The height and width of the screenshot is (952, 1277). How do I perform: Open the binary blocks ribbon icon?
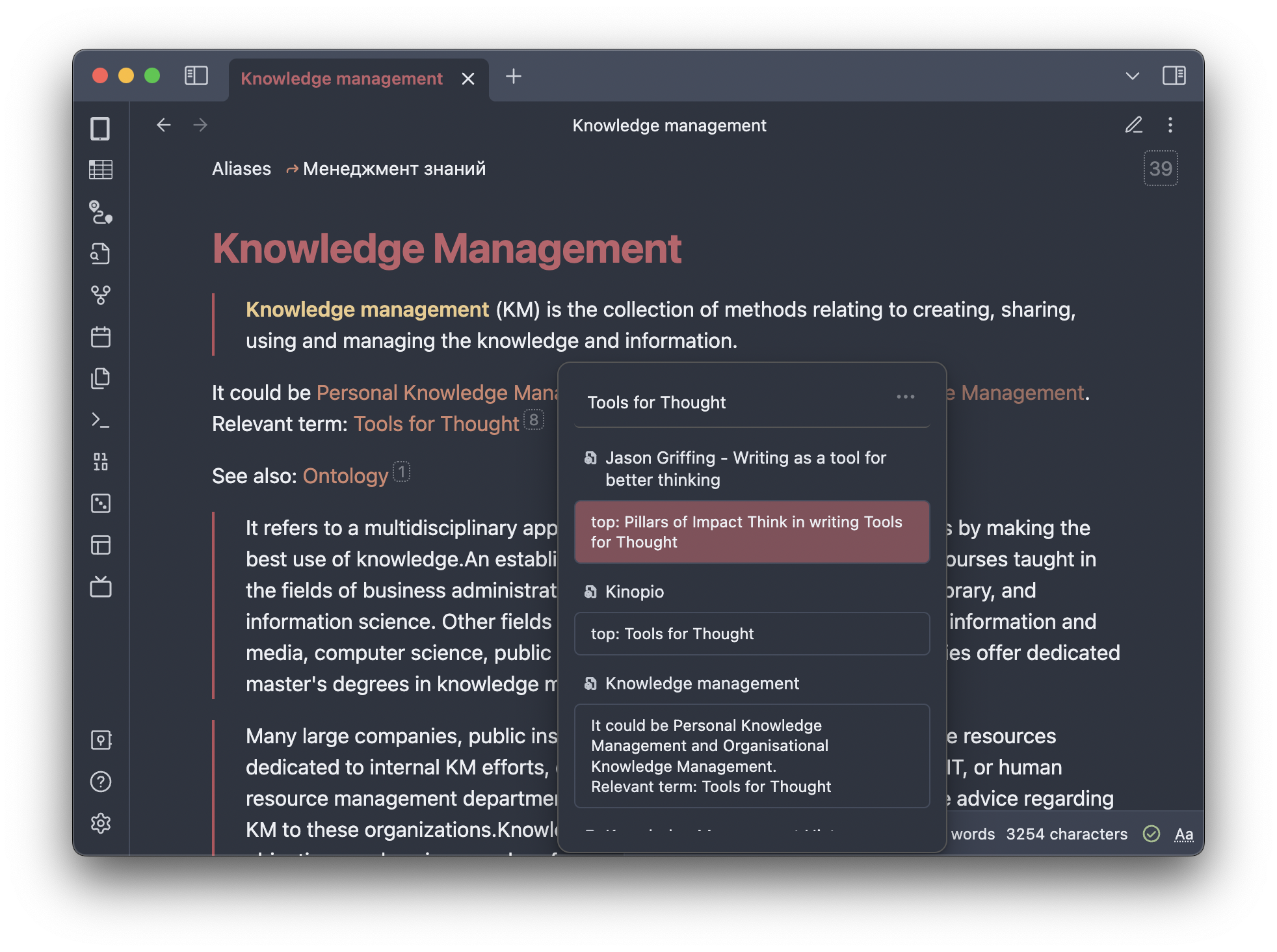pos(101,462)
